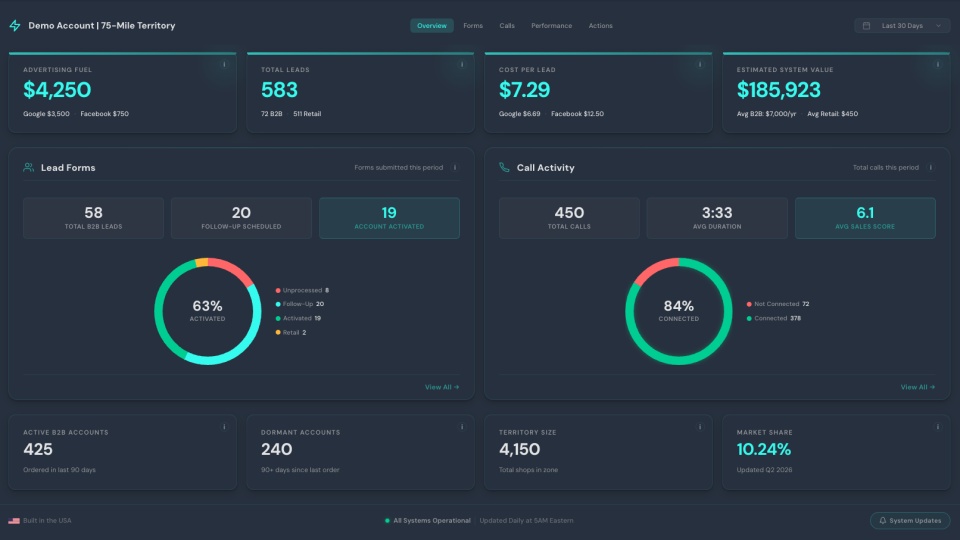Open info icon on Advertising Fuel card

coord(224,64)
